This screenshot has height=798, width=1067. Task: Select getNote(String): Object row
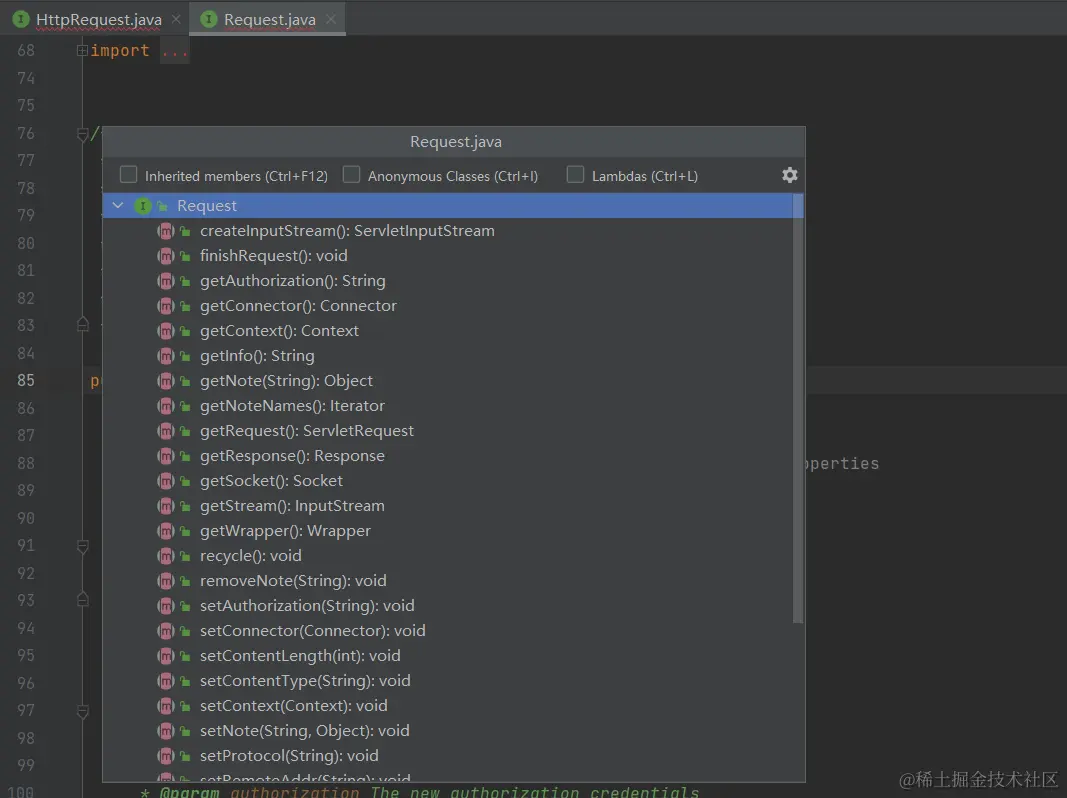click(448, 381)
